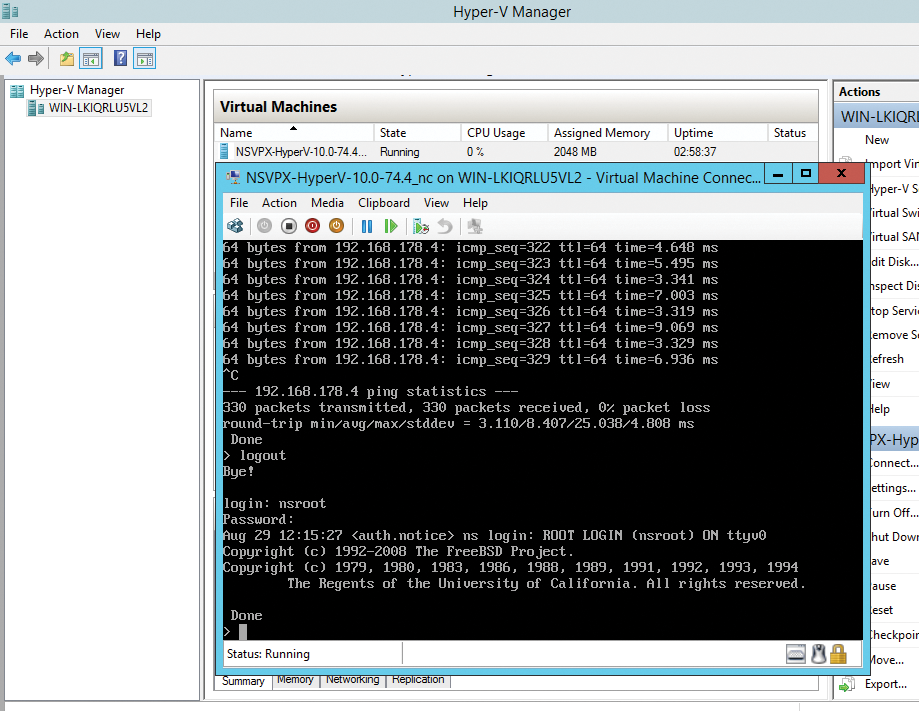Revert the VM with the blue revert arrow icon

(x=446, y=226)
